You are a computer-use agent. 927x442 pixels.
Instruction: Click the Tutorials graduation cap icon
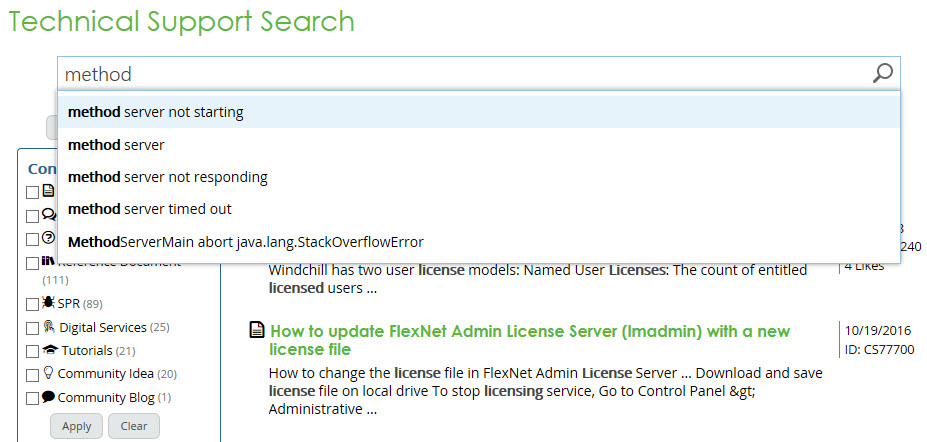49,350
